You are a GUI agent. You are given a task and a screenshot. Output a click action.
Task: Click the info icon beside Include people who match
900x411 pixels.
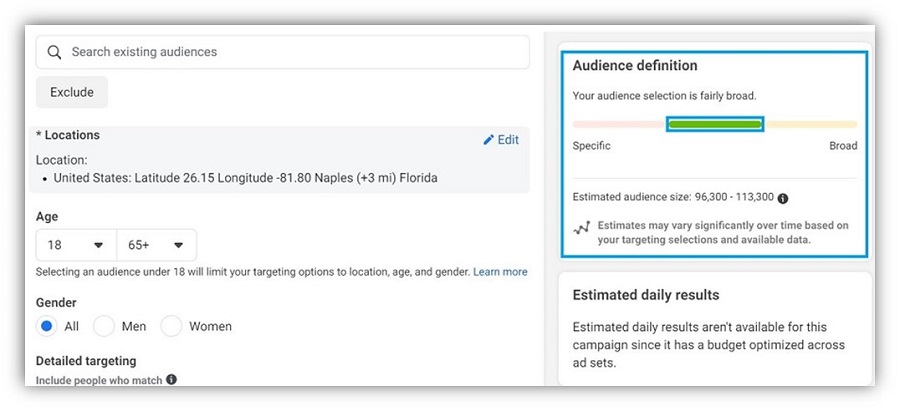pos(171,379)
